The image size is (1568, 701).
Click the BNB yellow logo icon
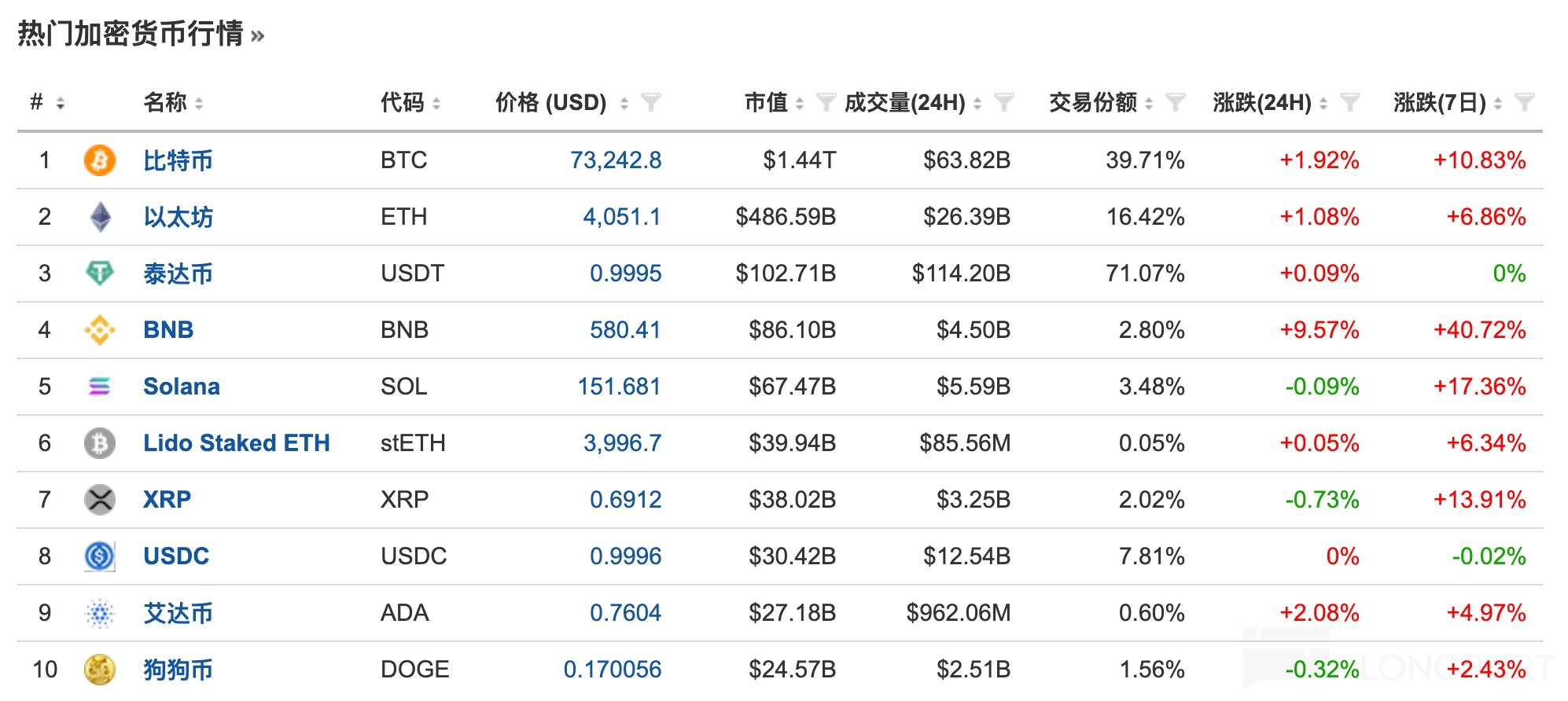pos(100,330)
